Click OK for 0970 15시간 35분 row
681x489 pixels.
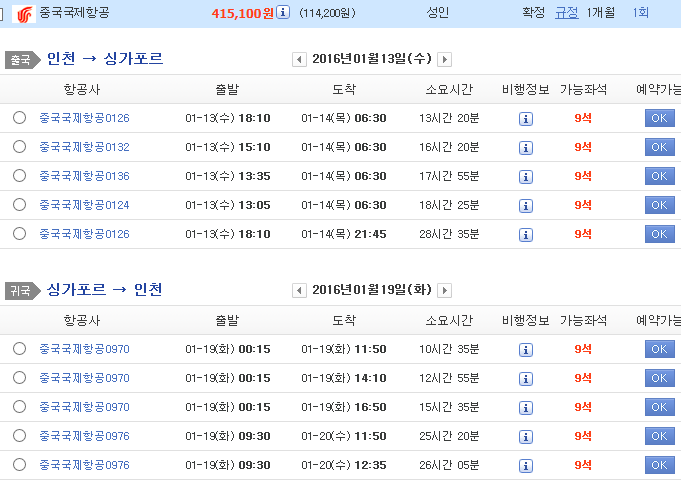(x=659, y=407)
